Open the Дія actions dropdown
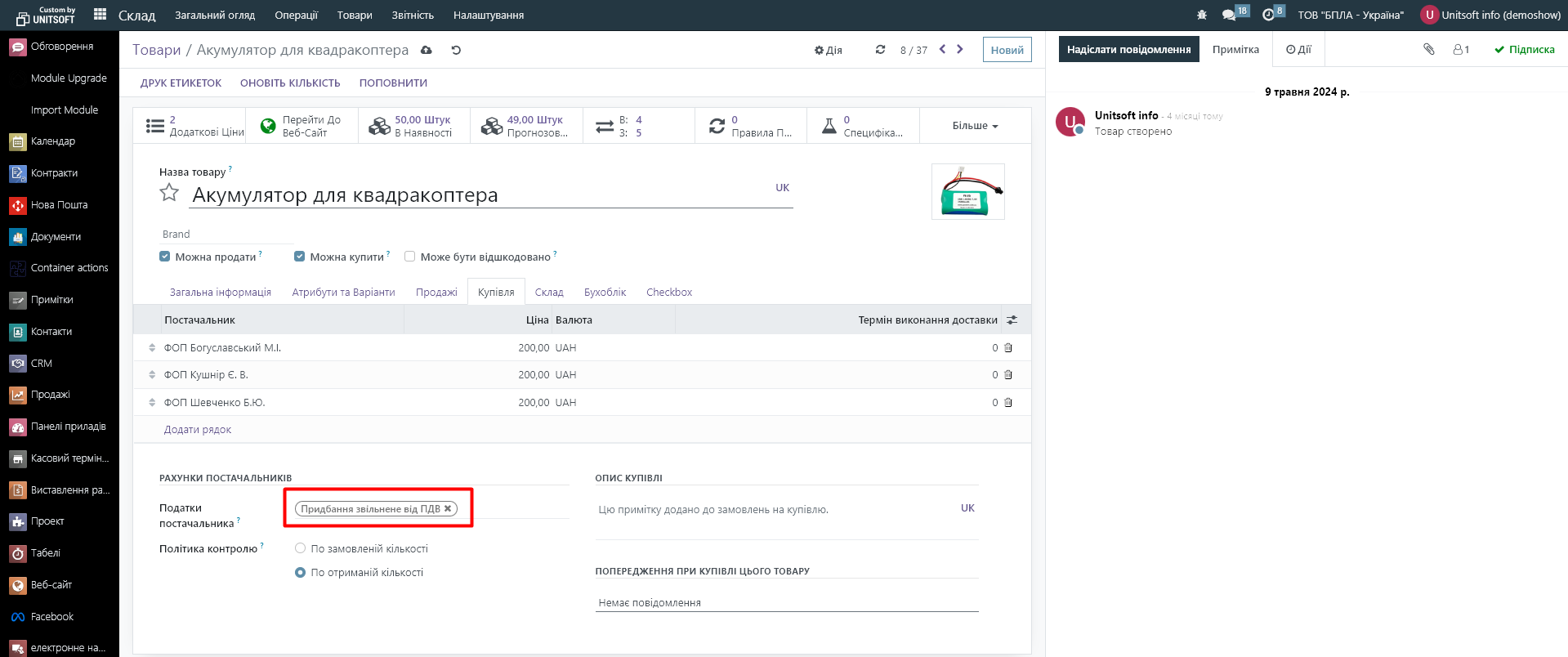The image size is (1568, 657). [x=828, y=50]
